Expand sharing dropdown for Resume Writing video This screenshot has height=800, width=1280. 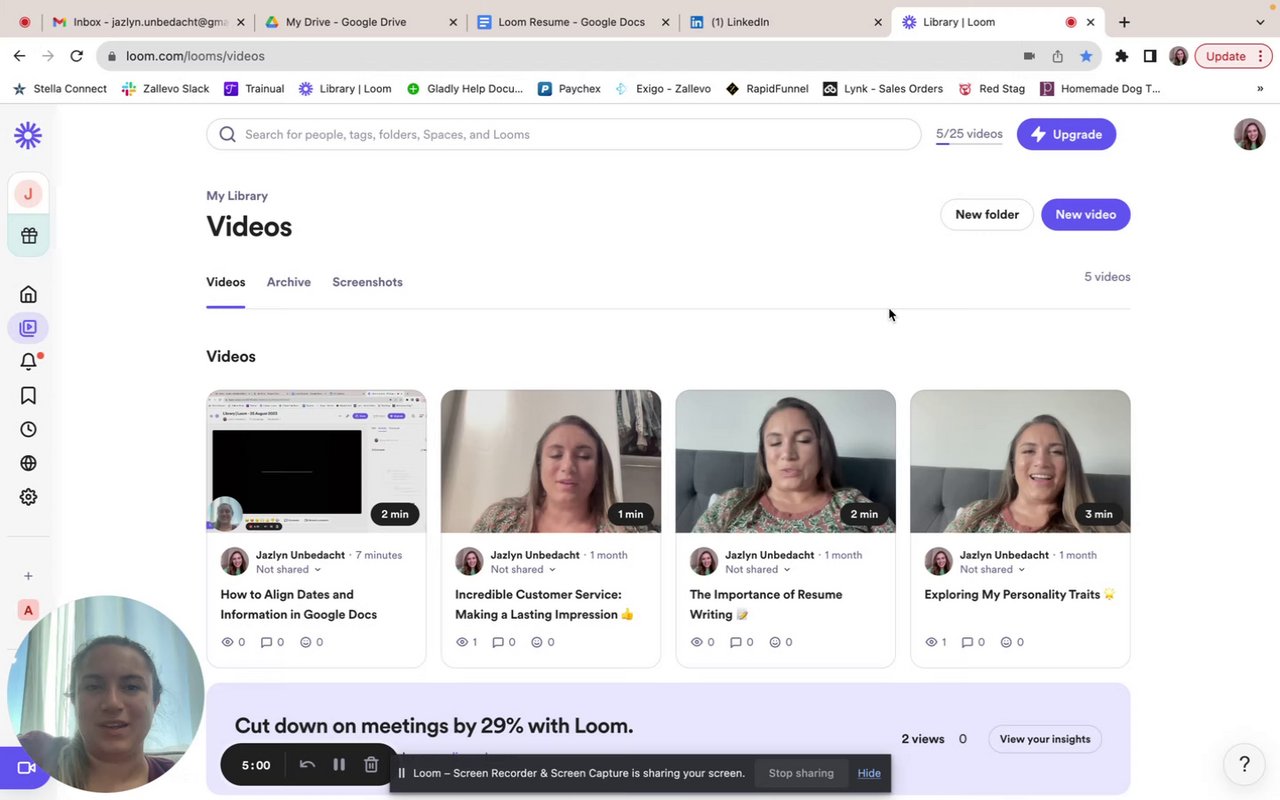pyautogui.click(x=758, y=570)
